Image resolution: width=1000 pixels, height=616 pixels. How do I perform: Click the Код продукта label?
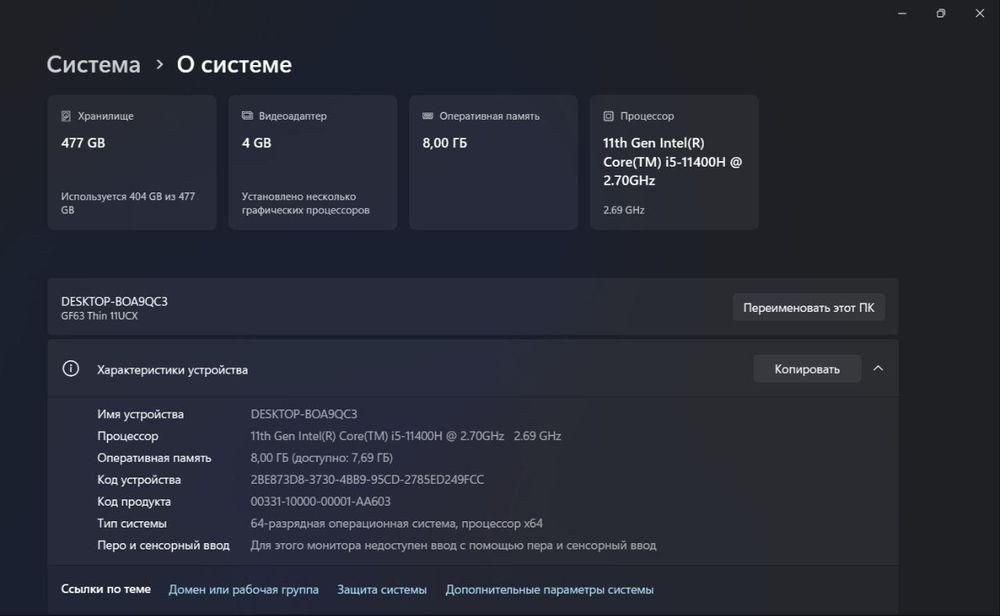tap(134, 501)
